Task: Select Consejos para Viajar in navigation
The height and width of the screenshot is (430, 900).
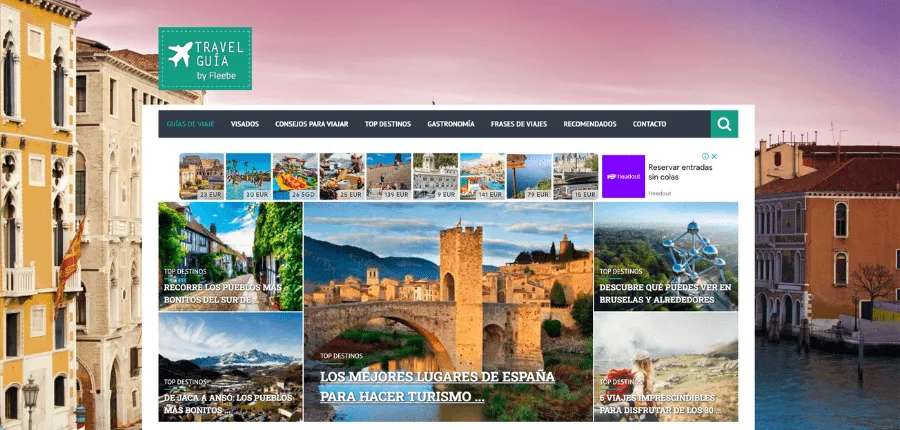Action: pyautogui.click(x=311, y=124)
